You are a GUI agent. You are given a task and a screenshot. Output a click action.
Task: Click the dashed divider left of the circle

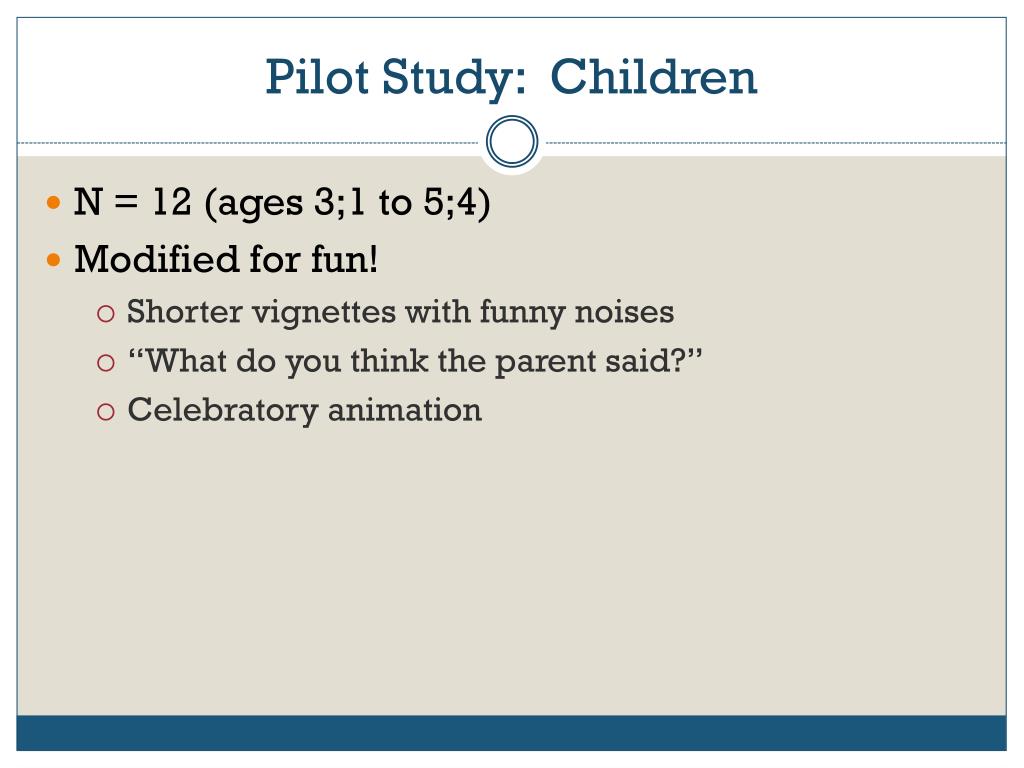click(250, 143)
